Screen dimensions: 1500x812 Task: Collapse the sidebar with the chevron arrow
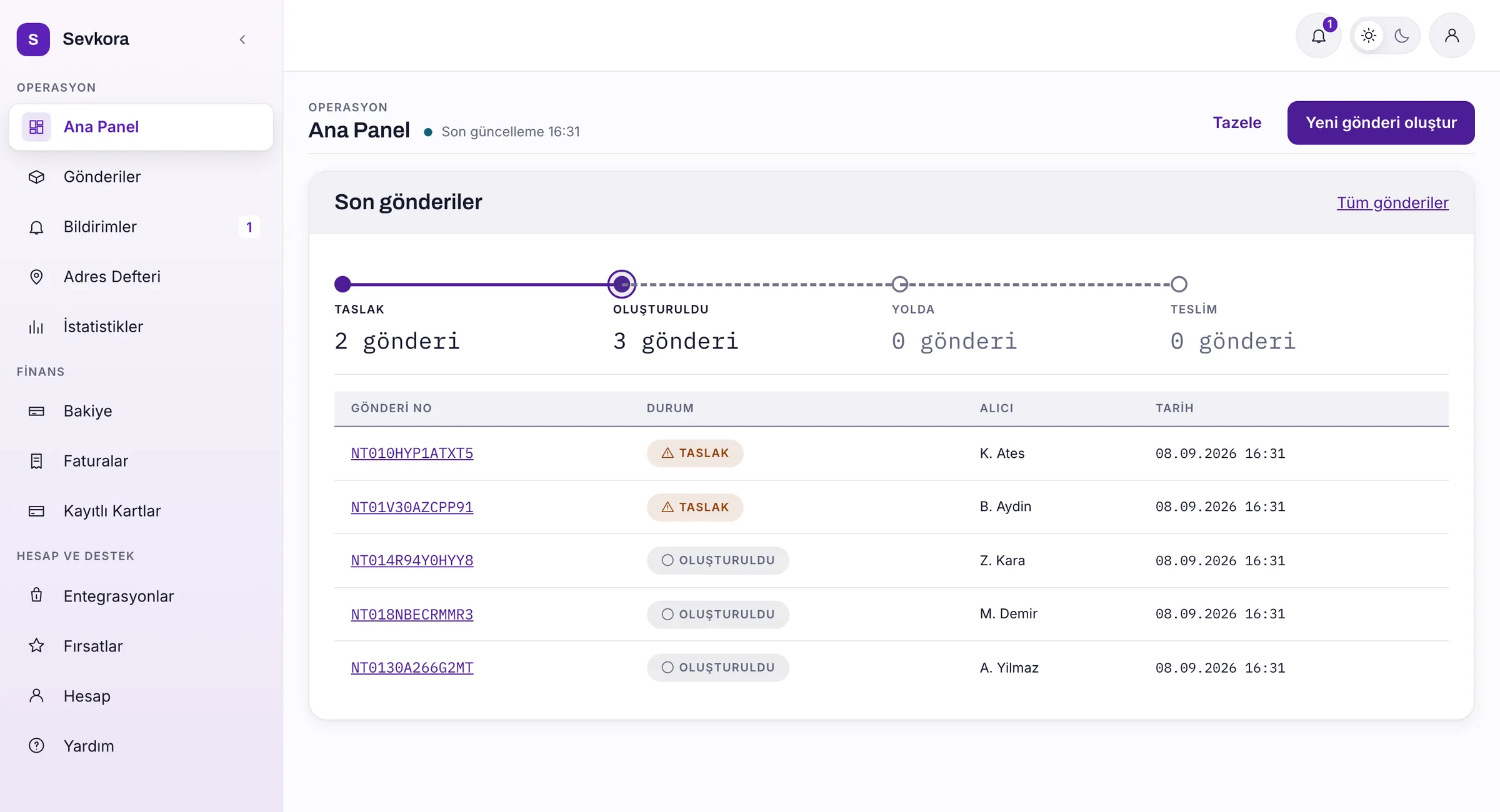(x=242, y=39)
